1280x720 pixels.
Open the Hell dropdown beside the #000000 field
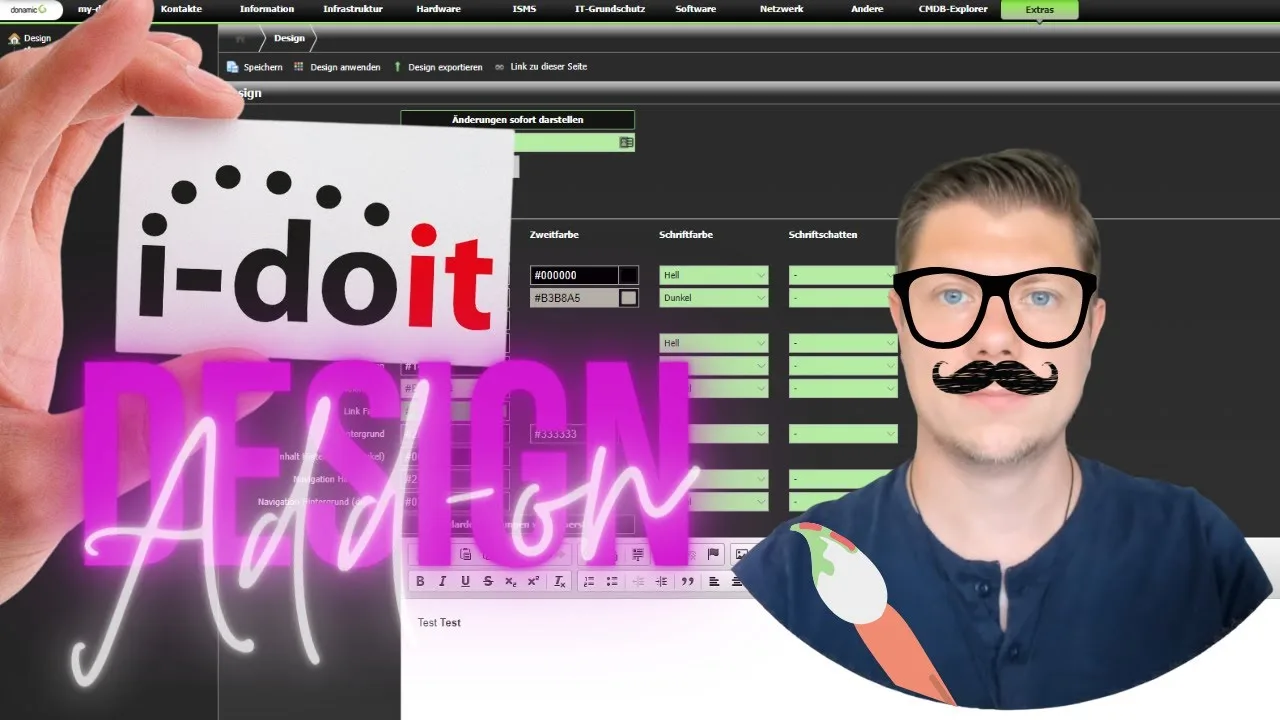coord(713,275)
